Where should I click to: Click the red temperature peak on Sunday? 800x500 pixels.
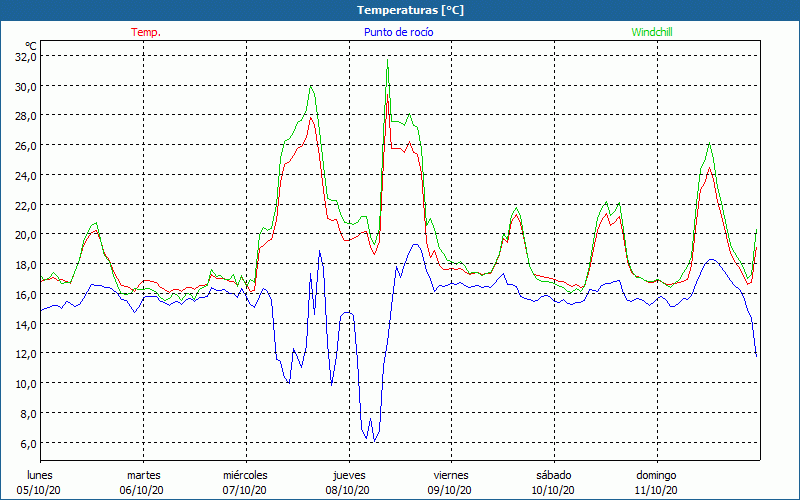[709, 168]
